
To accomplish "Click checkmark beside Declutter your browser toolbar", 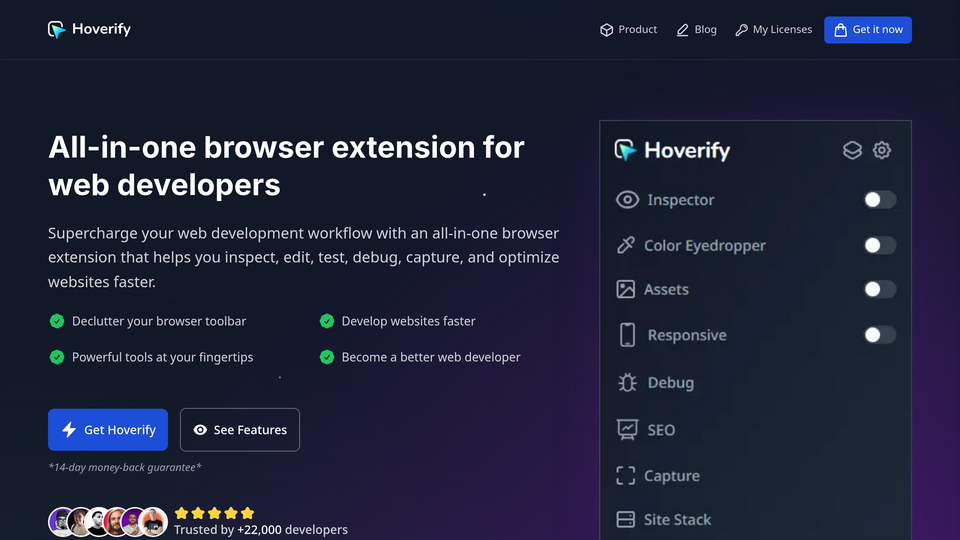I will [x=57, y=321].
